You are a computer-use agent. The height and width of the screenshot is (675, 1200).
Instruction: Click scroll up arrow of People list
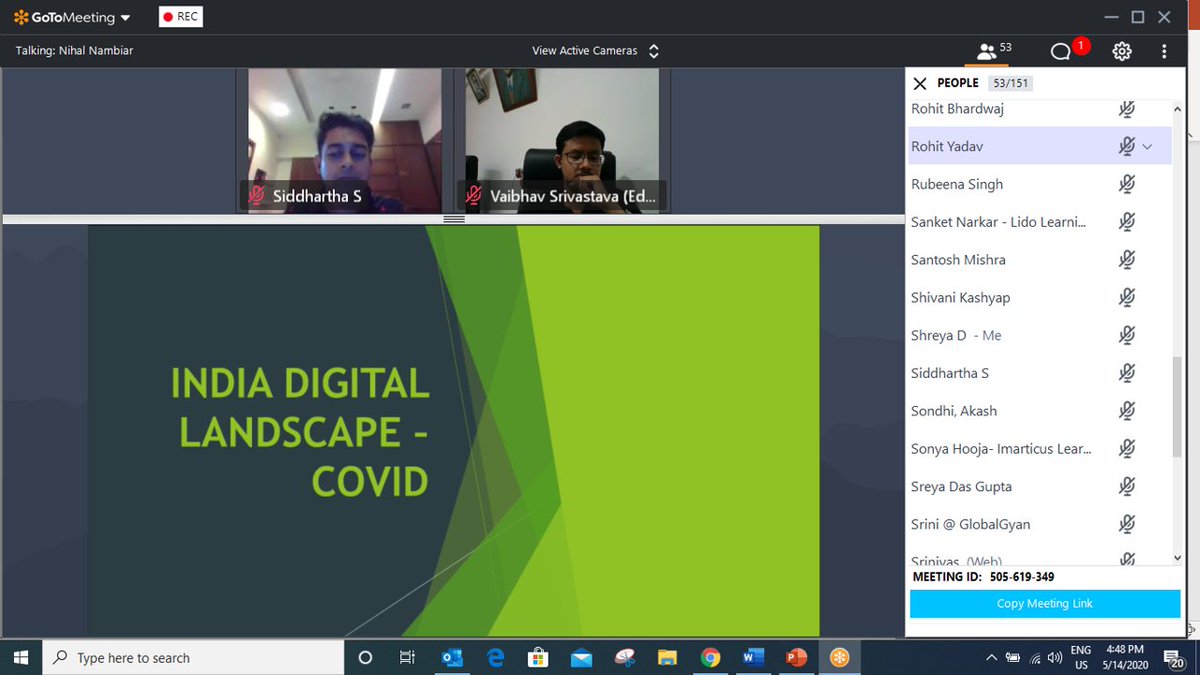coord(1177,108)
